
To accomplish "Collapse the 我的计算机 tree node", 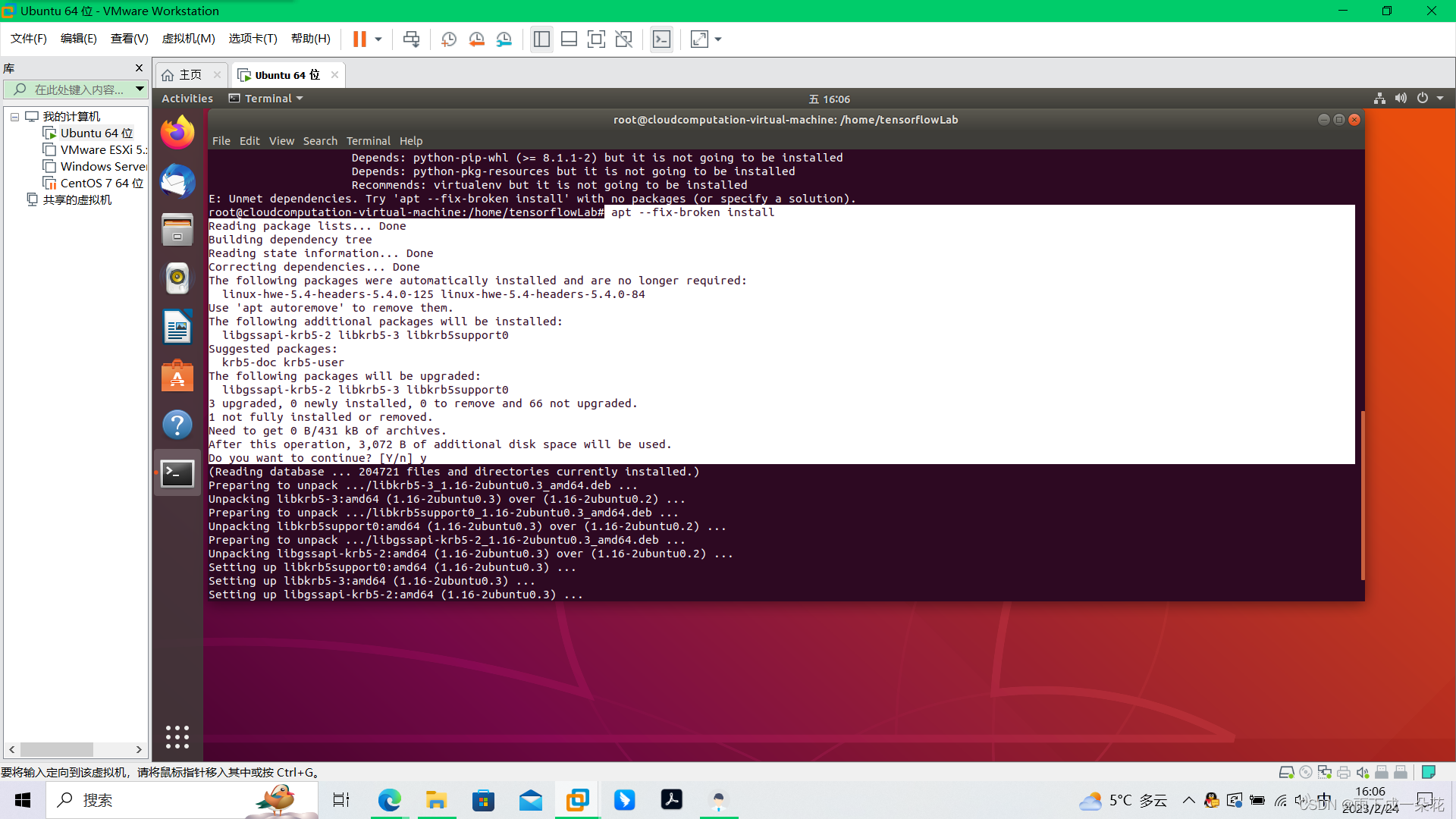I will [x=14, y=117].
